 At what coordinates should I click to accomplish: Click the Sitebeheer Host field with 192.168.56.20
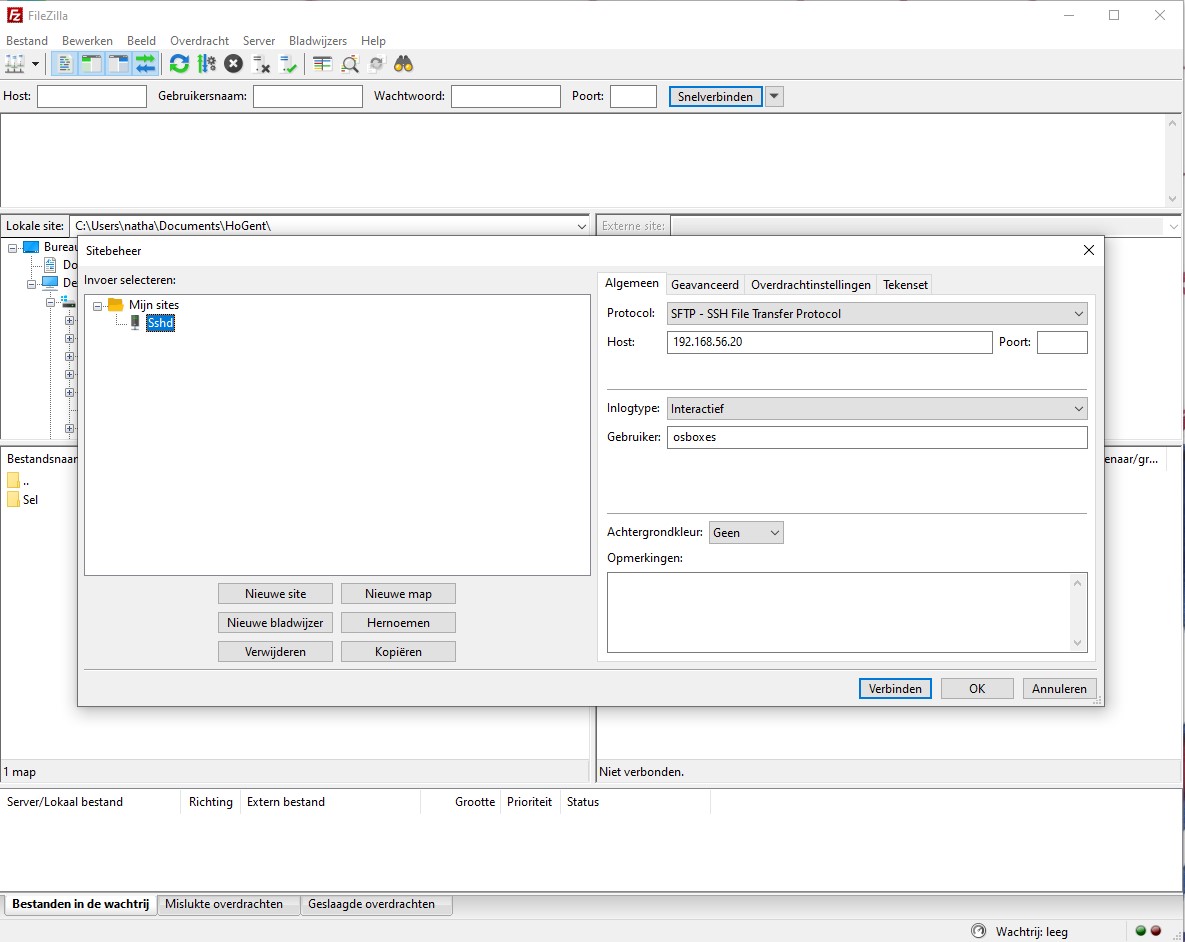coord(829,342)
